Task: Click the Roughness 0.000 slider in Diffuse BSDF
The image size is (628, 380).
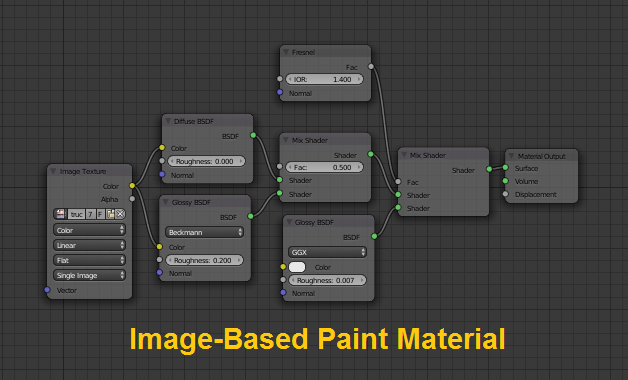Action: (x=207, y=161)
